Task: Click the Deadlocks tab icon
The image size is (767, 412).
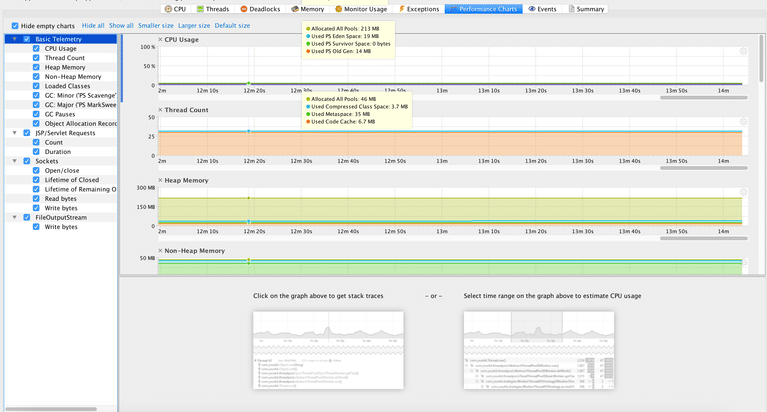Action: (x=244, y=8)
